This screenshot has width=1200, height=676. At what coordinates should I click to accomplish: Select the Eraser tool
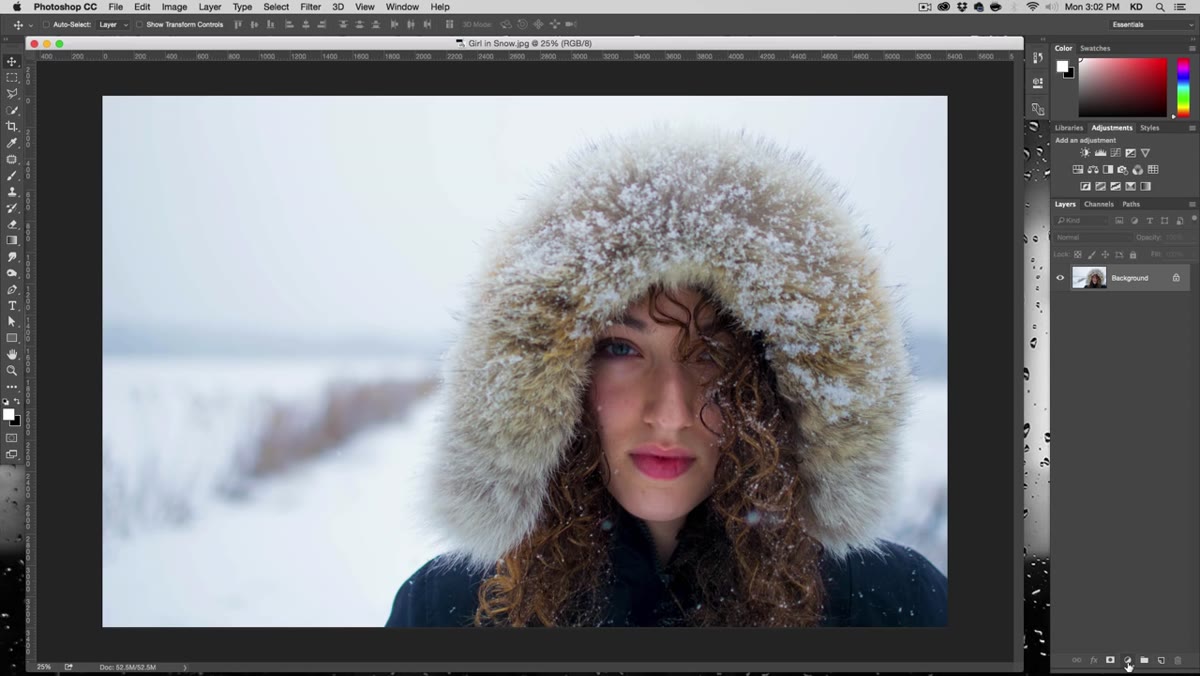[x=12, y=224]
